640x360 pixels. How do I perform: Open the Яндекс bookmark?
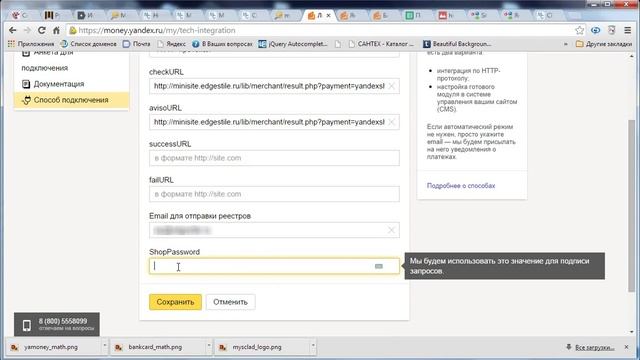click(171, 44)
